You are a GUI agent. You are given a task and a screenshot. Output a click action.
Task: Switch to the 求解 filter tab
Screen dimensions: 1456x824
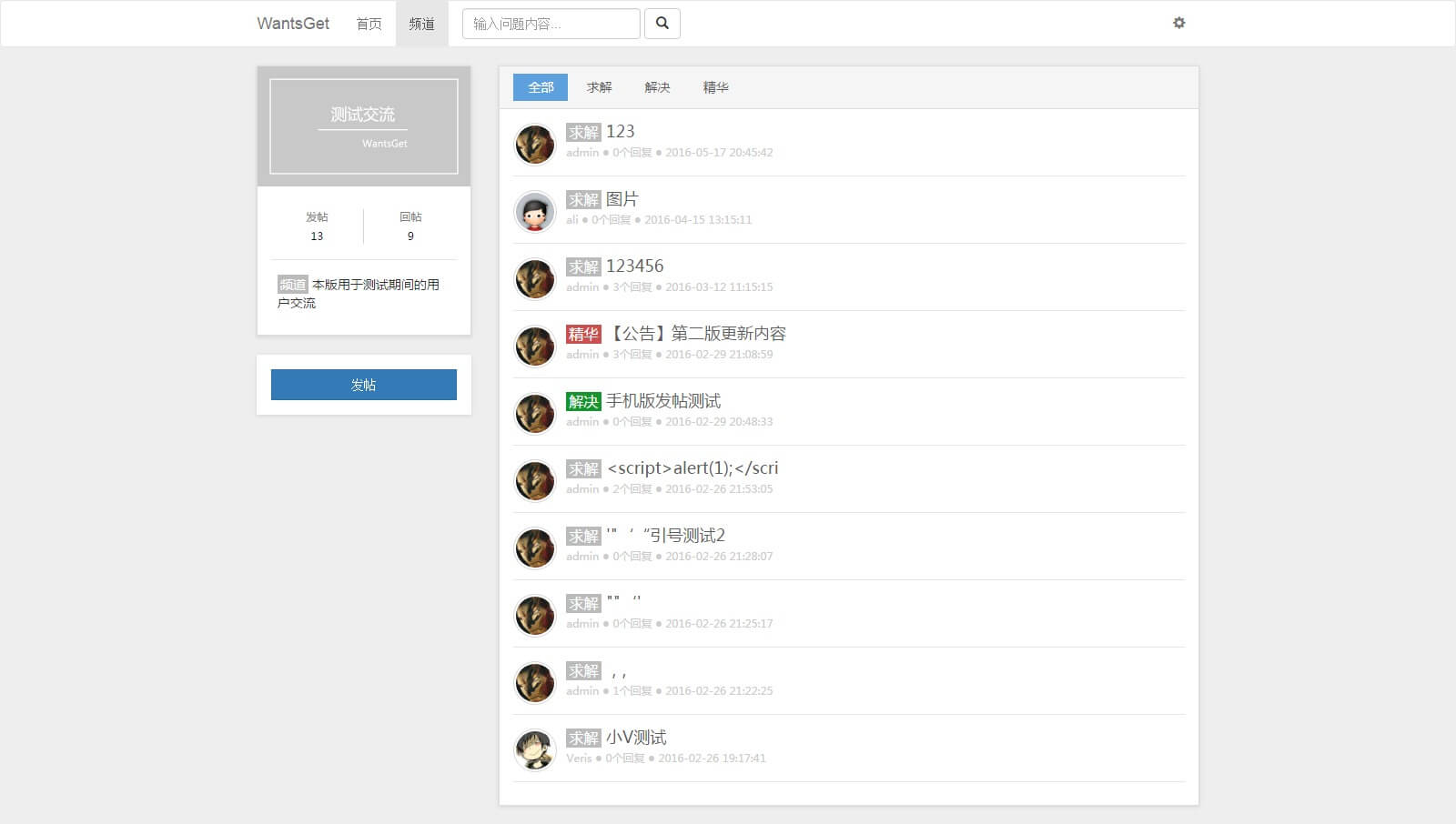pyautogui.click(x=599, y=87)
